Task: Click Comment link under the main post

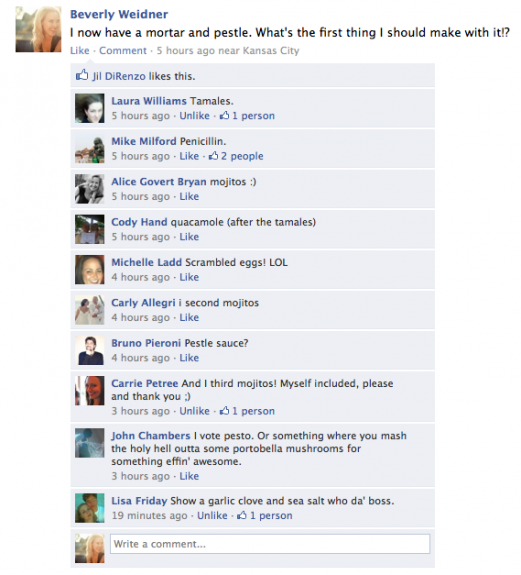Action: pyautogui.click(x=123, y=50)
